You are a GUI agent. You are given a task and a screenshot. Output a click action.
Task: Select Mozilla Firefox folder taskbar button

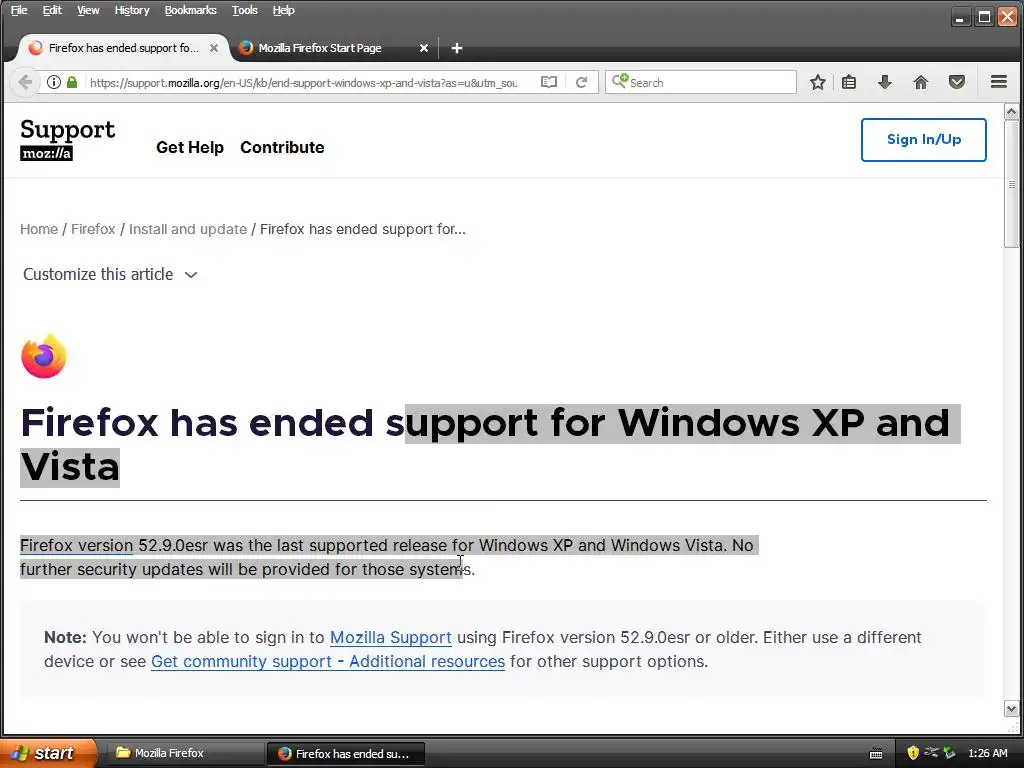pos(184,753)
